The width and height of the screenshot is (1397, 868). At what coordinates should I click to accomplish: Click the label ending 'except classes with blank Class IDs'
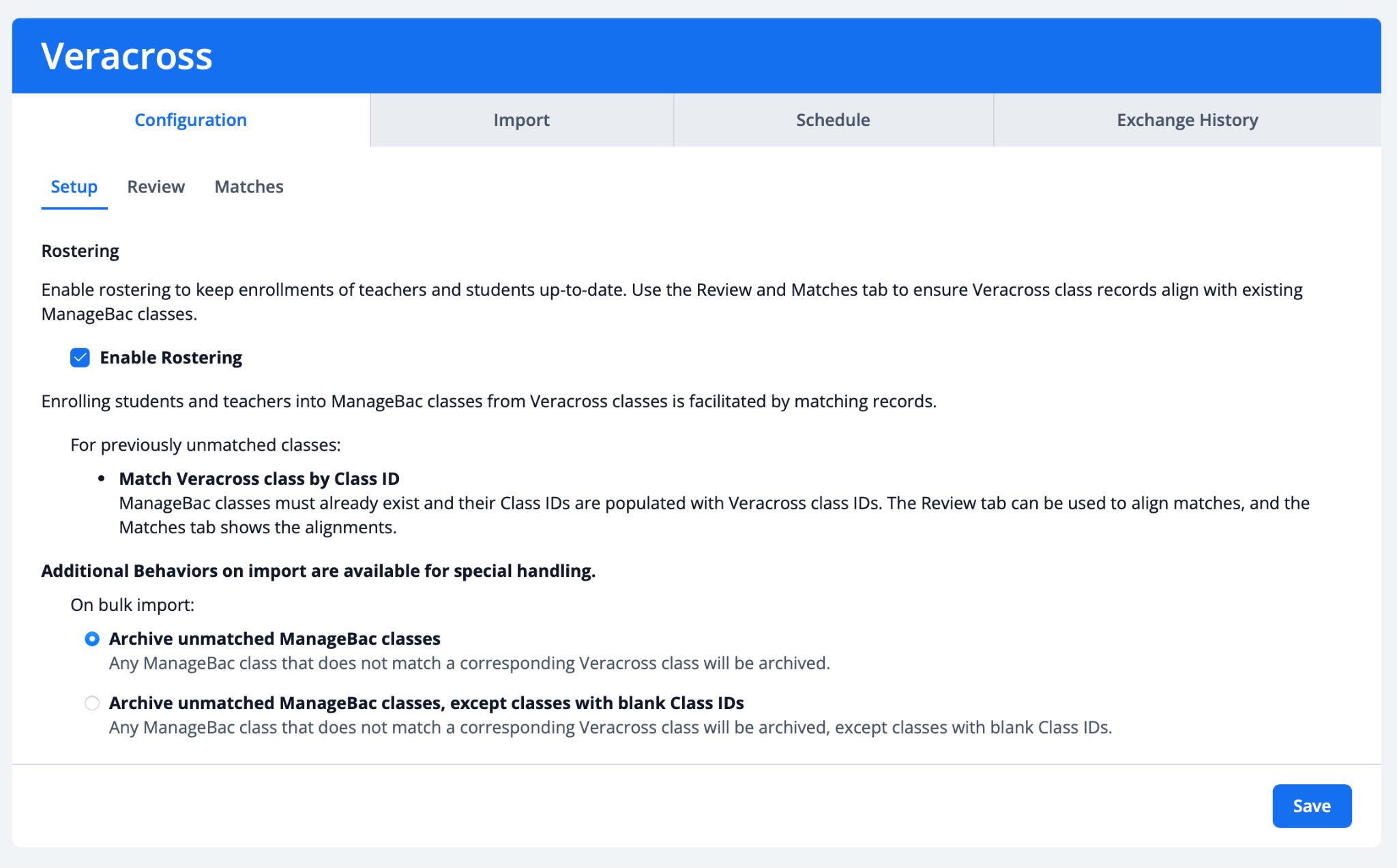(x=426, y=703)
